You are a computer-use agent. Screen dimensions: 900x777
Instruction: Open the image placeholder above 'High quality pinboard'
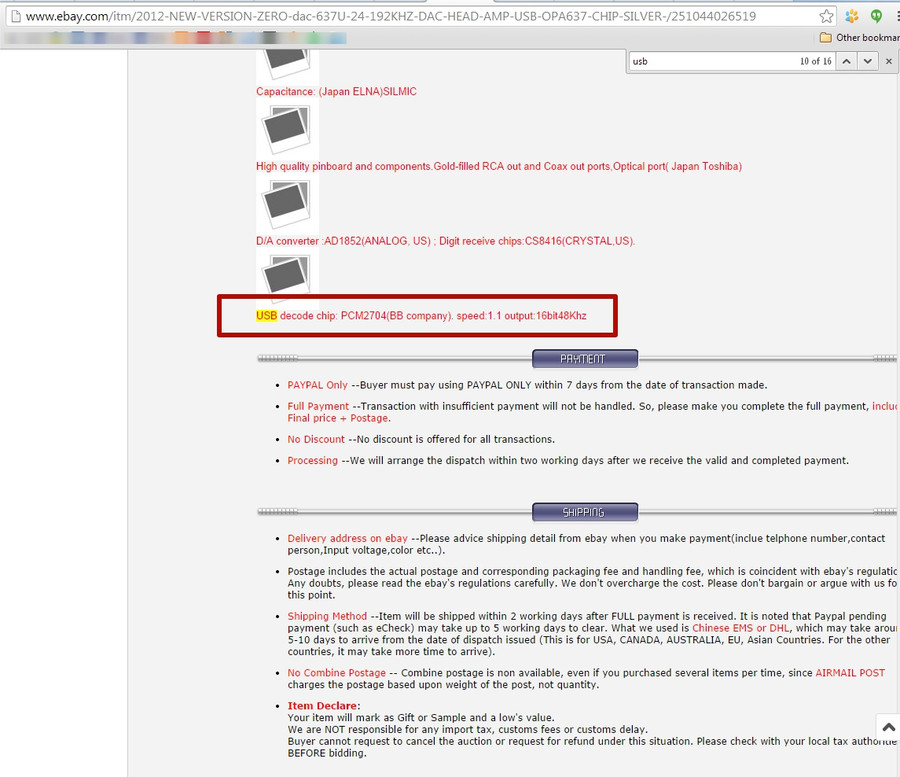(286, 129)
